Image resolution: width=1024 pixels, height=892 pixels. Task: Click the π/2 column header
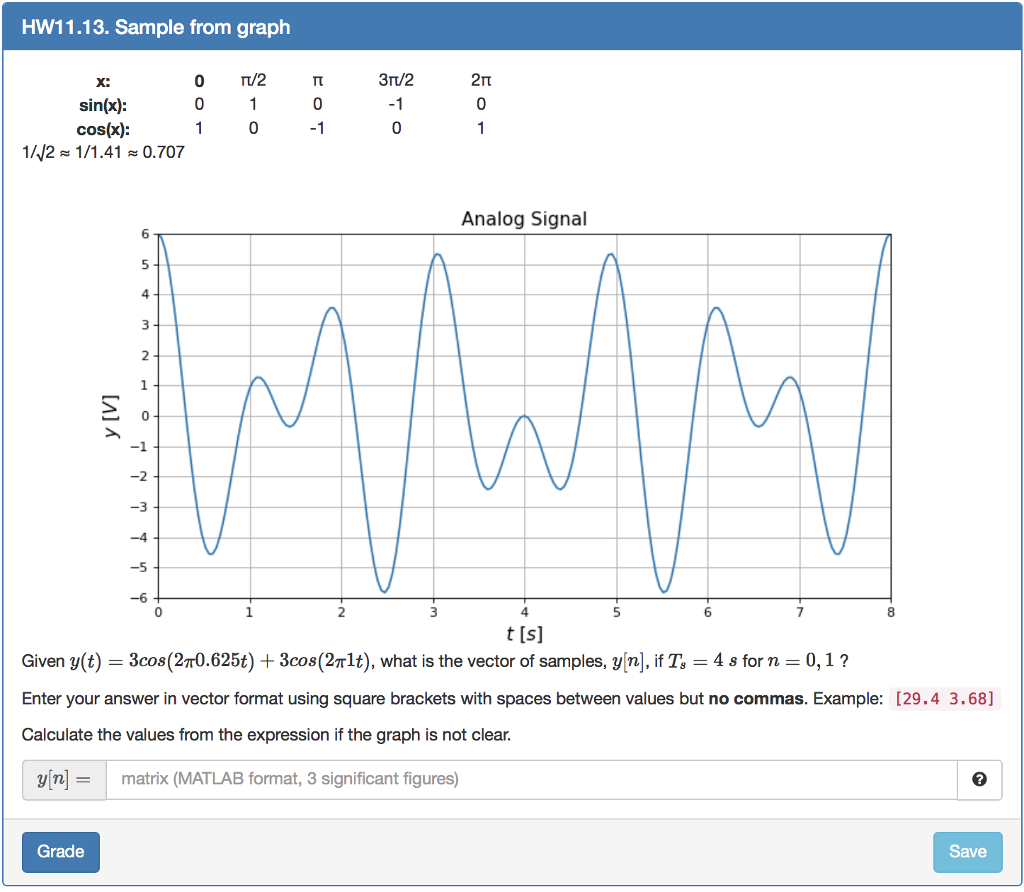click(253, 80)
